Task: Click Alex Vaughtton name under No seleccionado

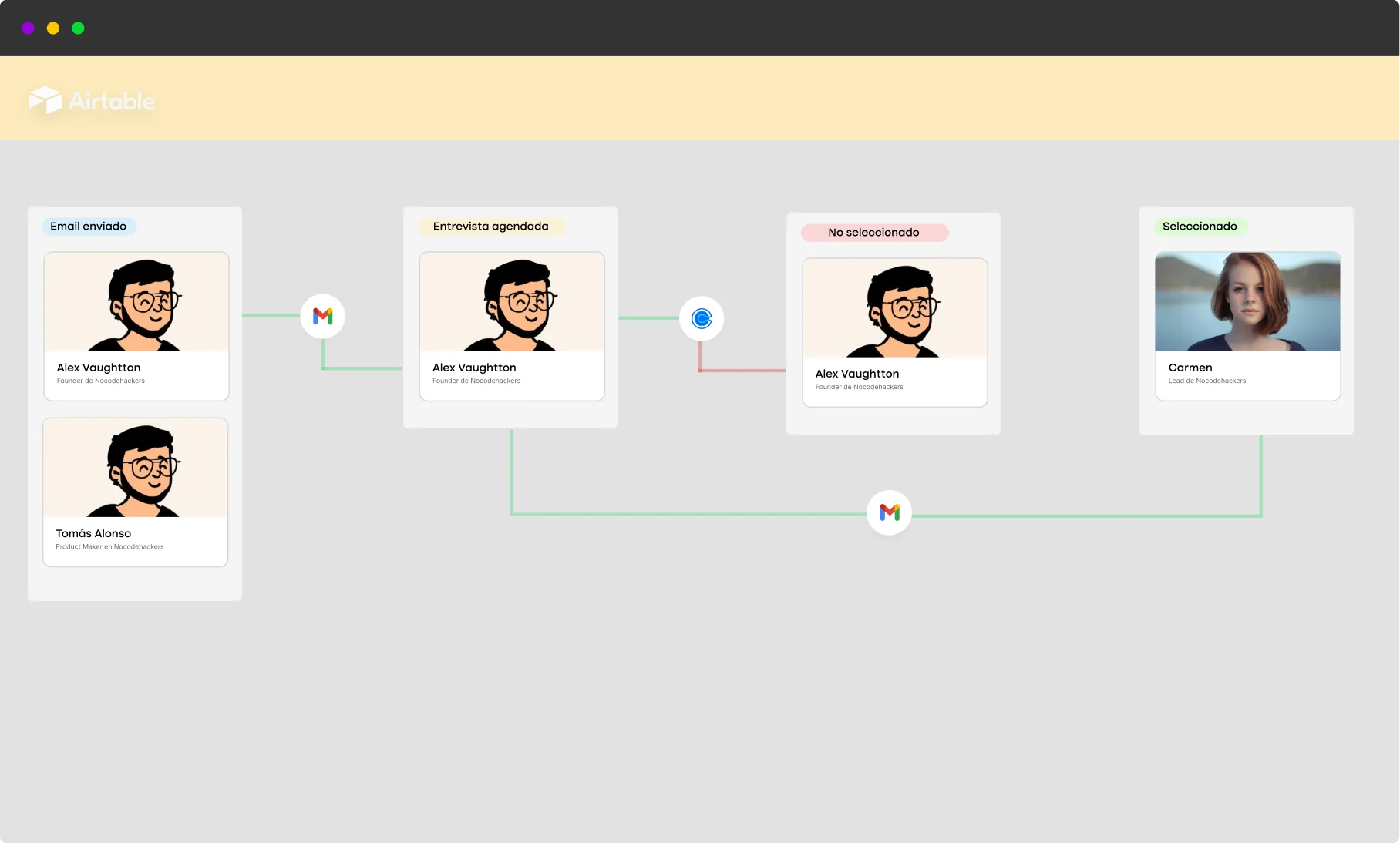Action: pos(856,374)
